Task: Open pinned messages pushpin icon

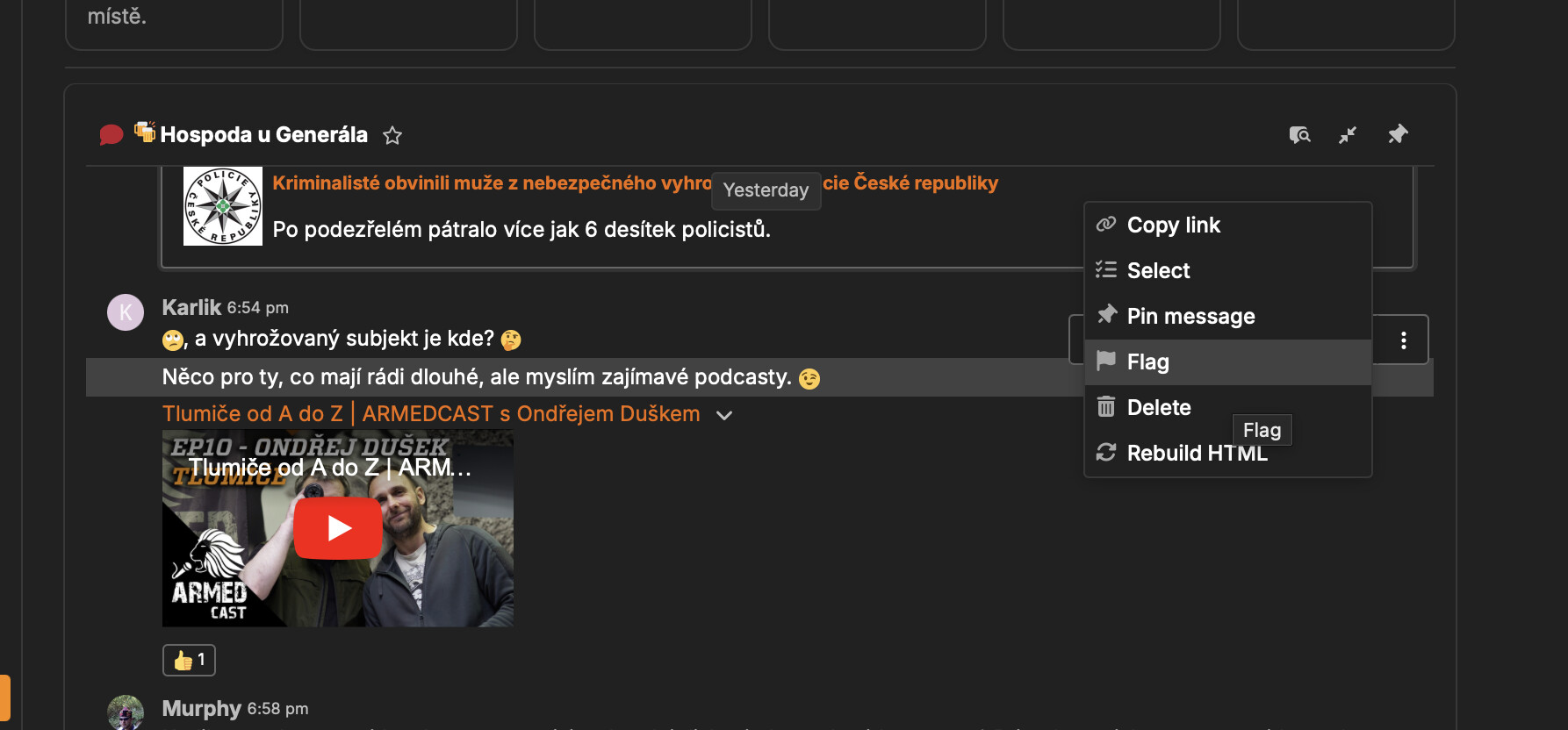Action: (x=1398, y=134)
